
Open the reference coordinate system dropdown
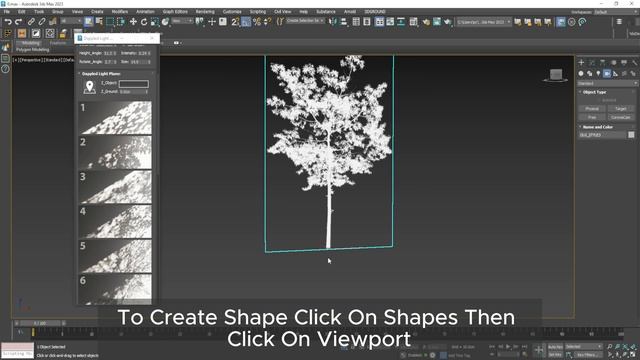(182, 21)
